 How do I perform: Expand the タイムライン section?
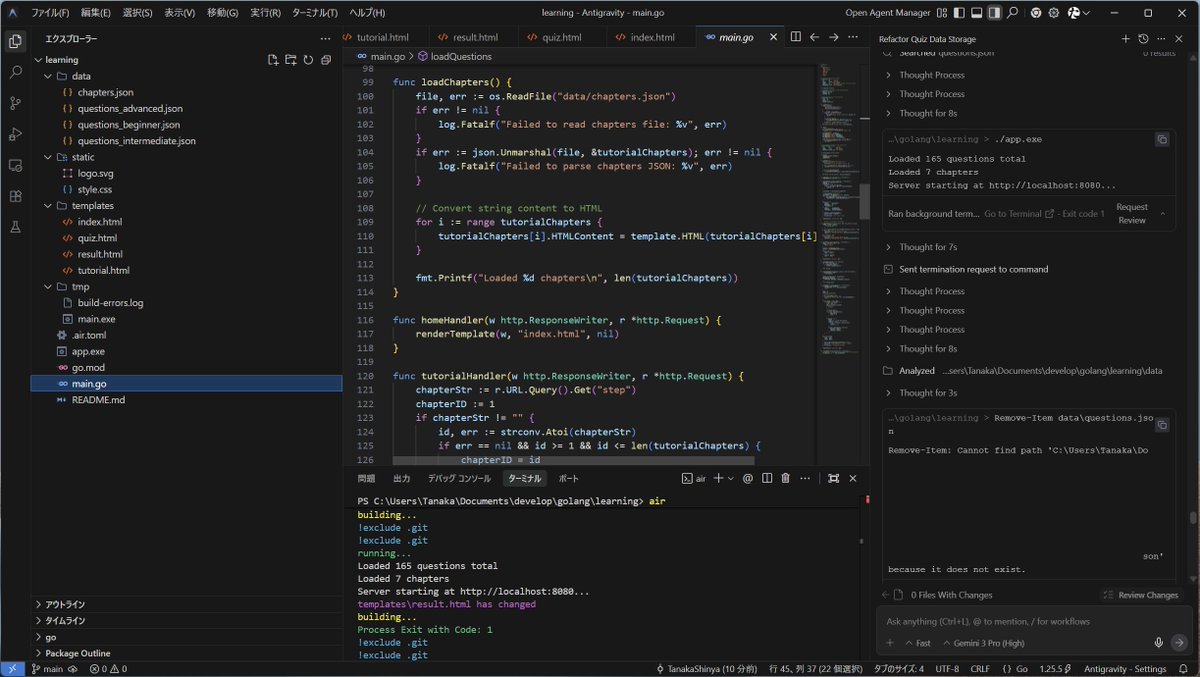pyautogui.click(x=187, y=620)
